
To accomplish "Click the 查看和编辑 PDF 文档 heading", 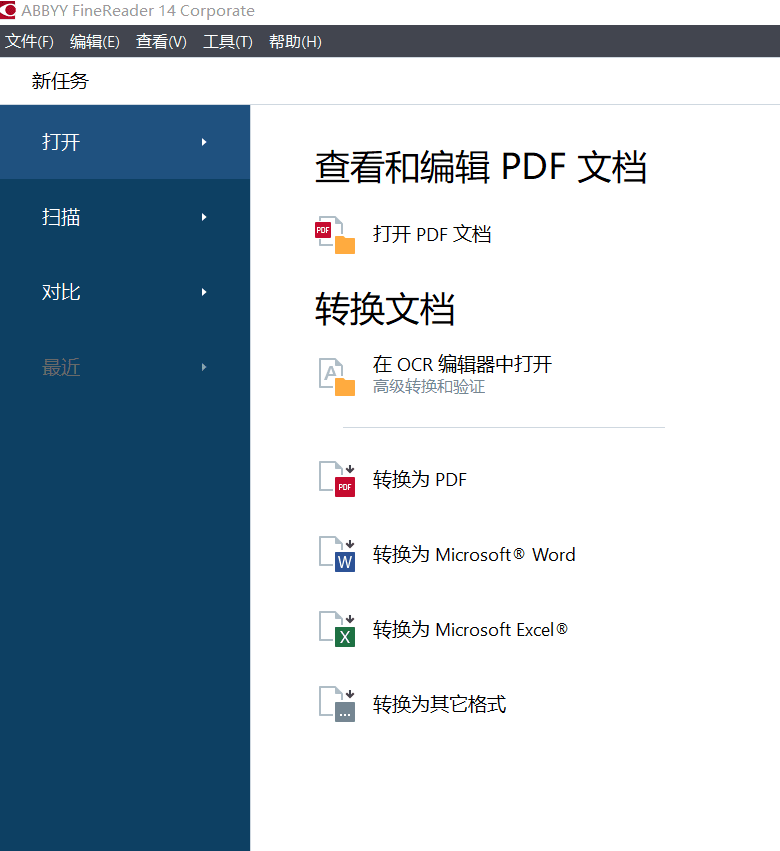I will click(481, 167).
